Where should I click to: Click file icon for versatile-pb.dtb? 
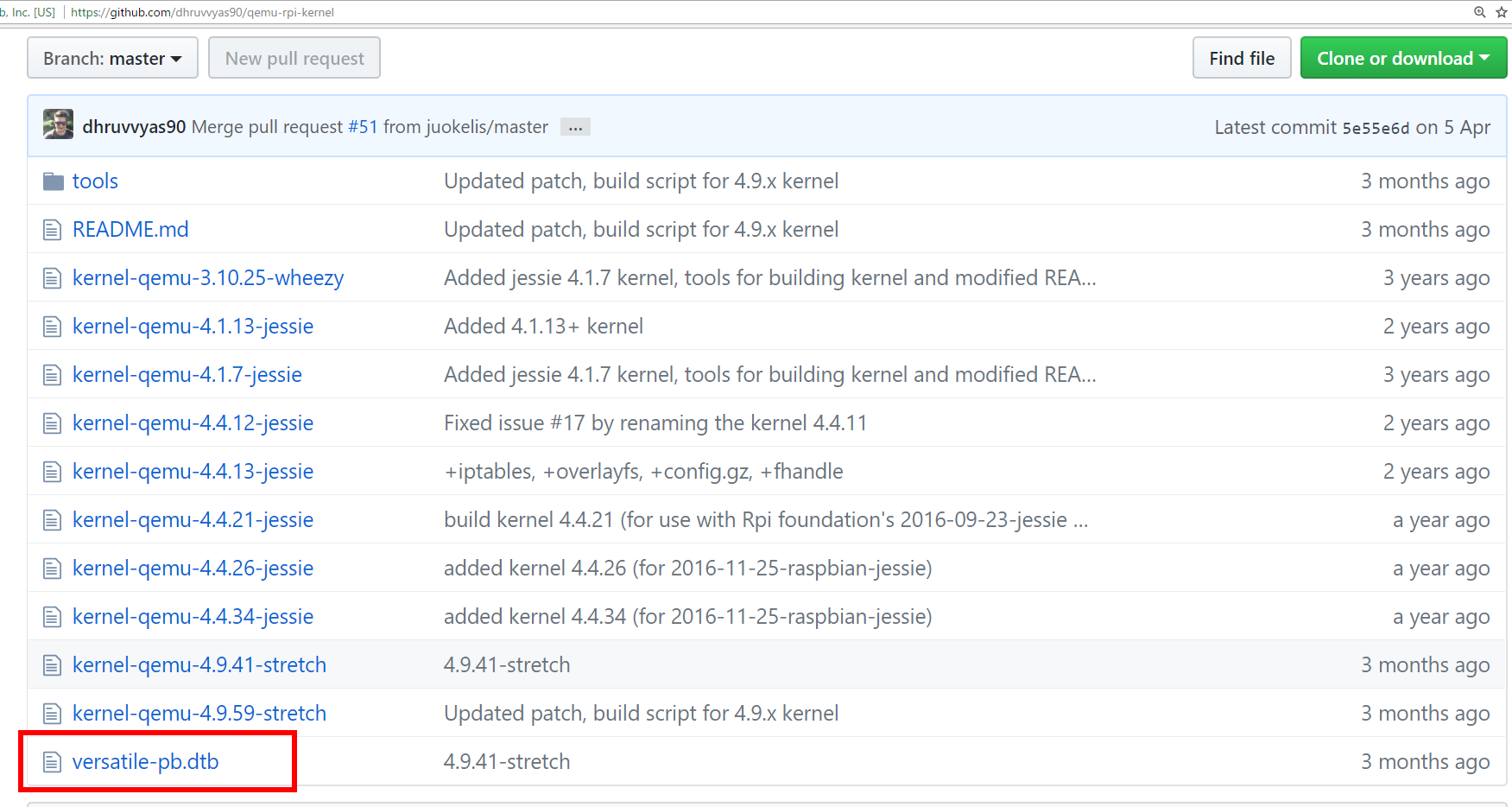click(53, 762)
